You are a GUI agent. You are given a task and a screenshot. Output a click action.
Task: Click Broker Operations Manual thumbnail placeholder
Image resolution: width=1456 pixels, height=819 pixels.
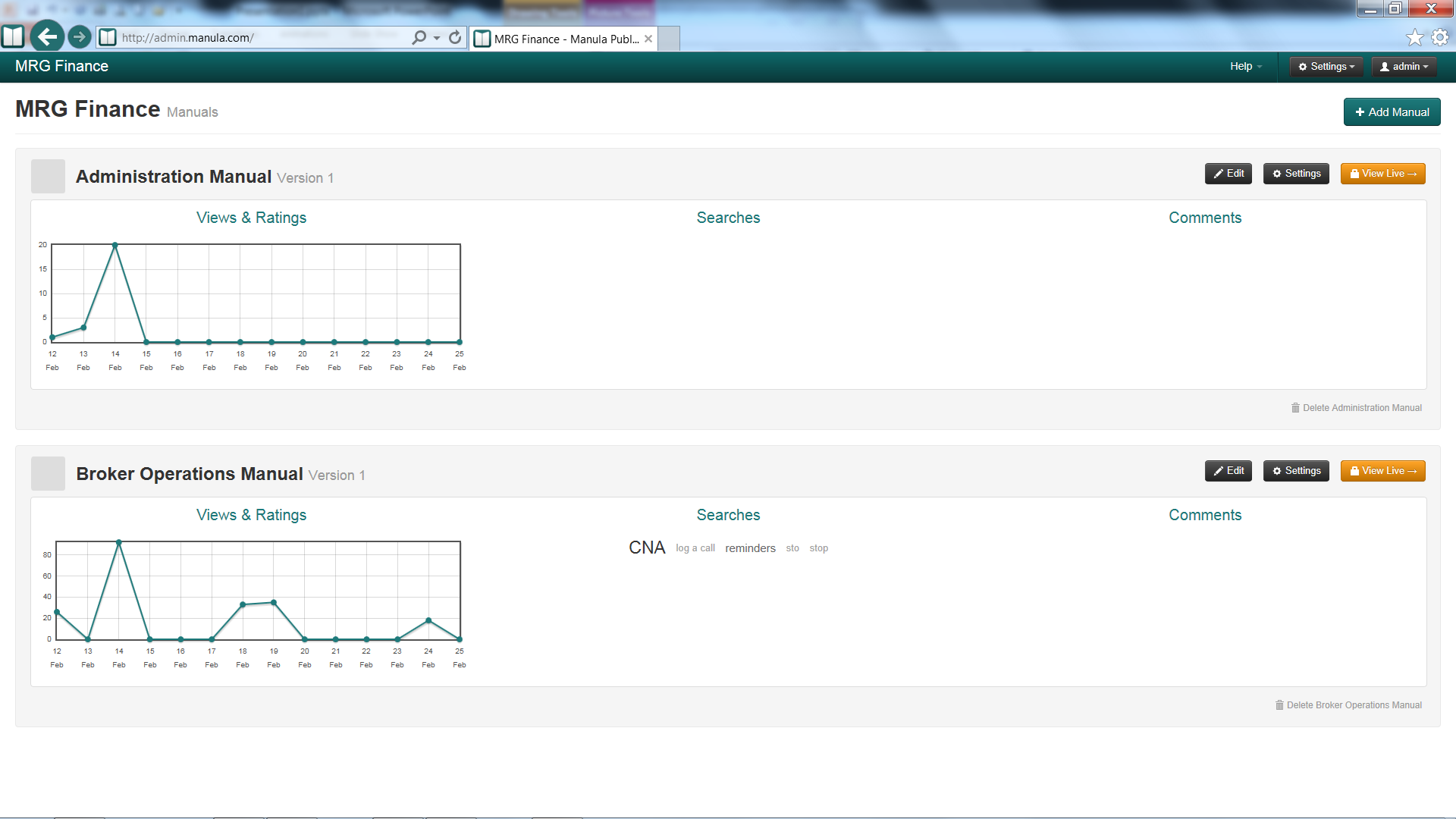[48, 473]
